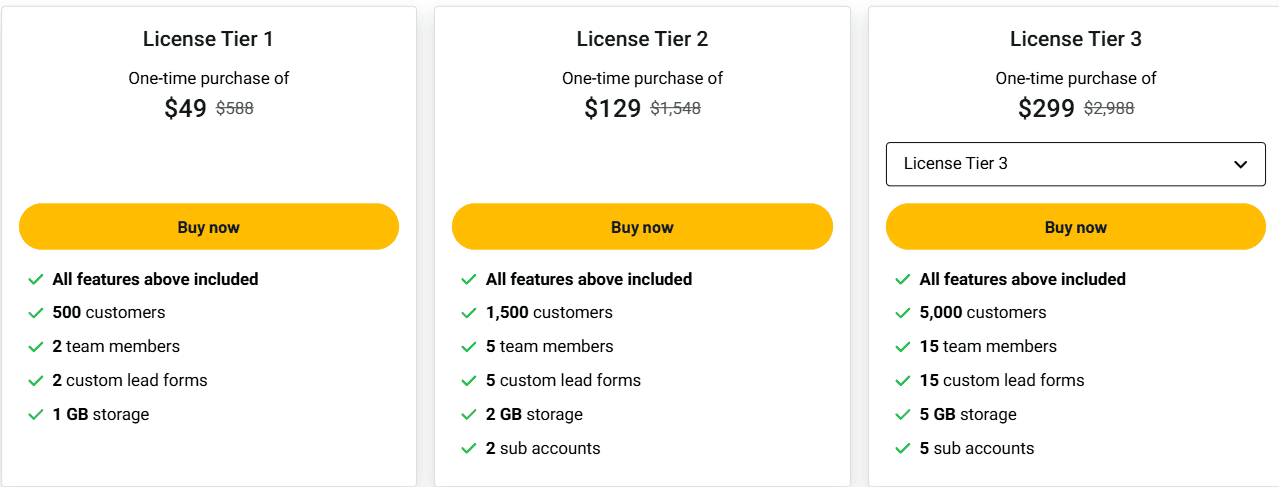Click checkmark beside 1,500 customers
The image size is (1279, 487).
(x=469, y=313)
